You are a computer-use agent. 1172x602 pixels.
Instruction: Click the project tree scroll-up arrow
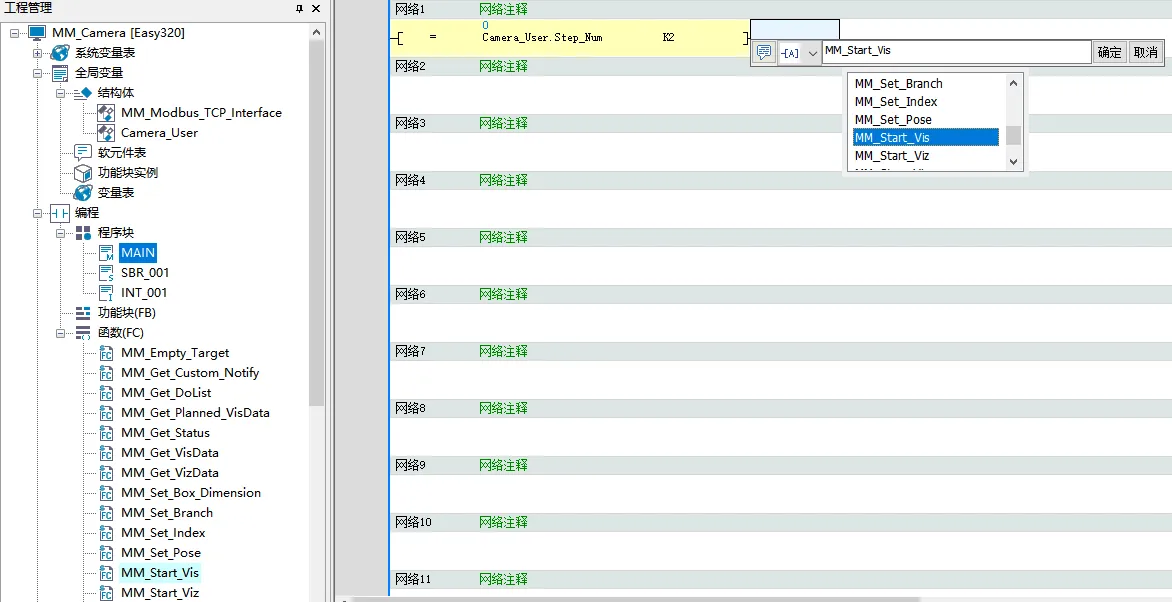tap(316, 33)
